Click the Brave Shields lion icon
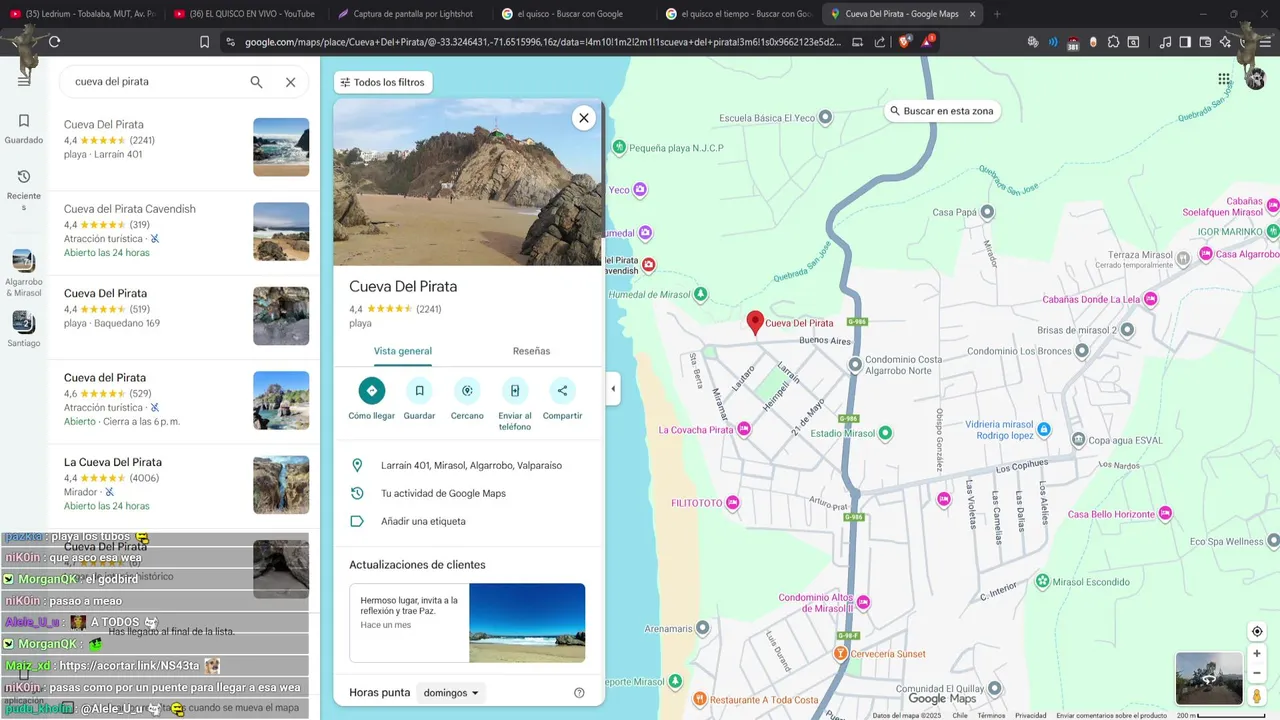The width and height of the screenshot is (1280, 720). 903,42
